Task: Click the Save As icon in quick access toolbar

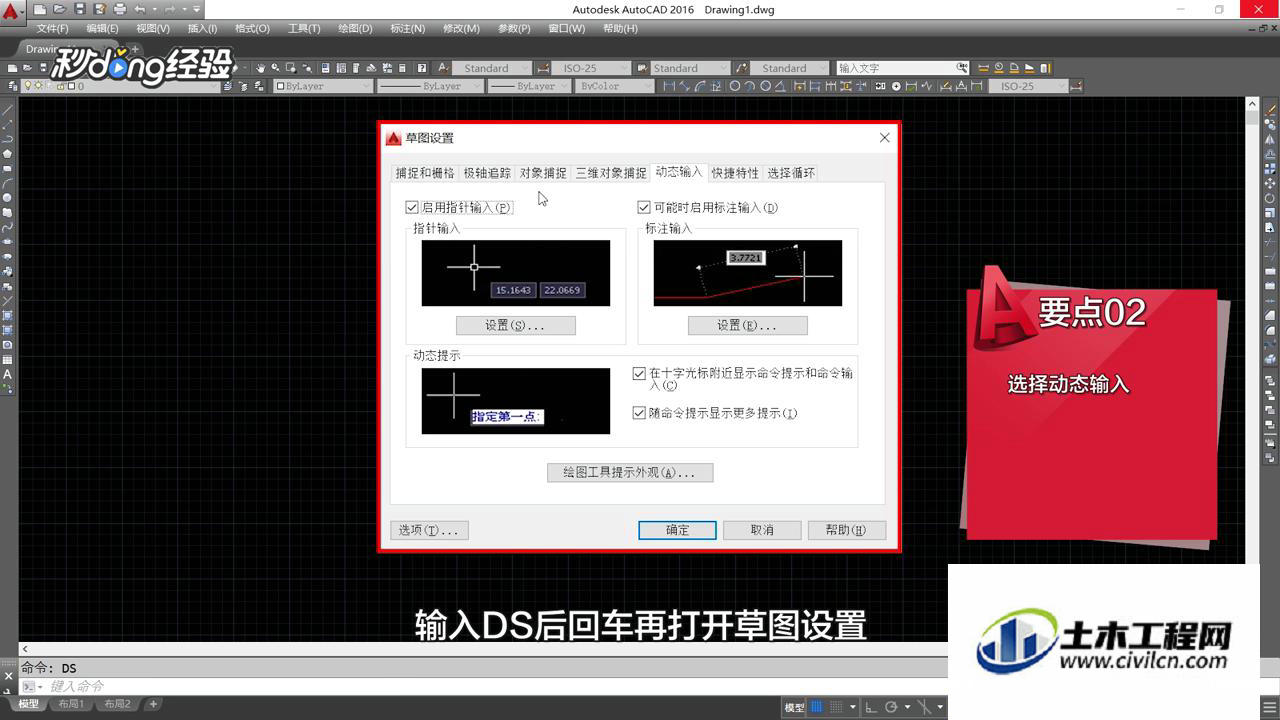Action: coord(99,9)
